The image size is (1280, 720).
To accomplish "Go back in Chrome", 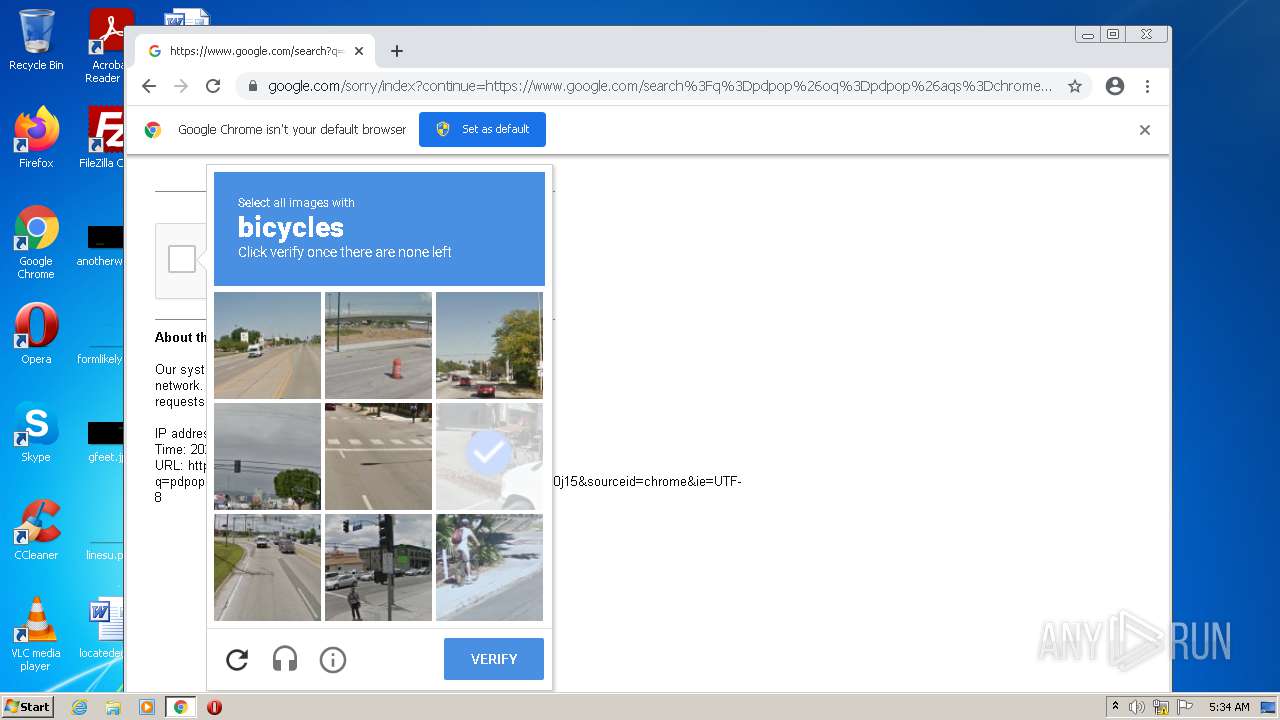I will pos(149,86).
